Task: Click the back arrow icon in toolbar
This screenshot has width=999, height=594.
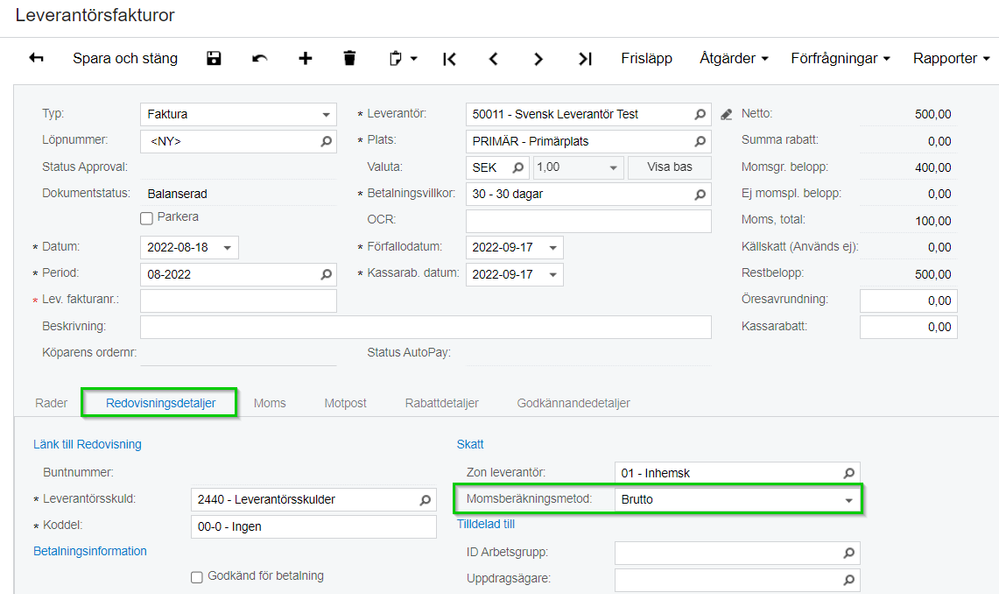Action: point(37,59)
